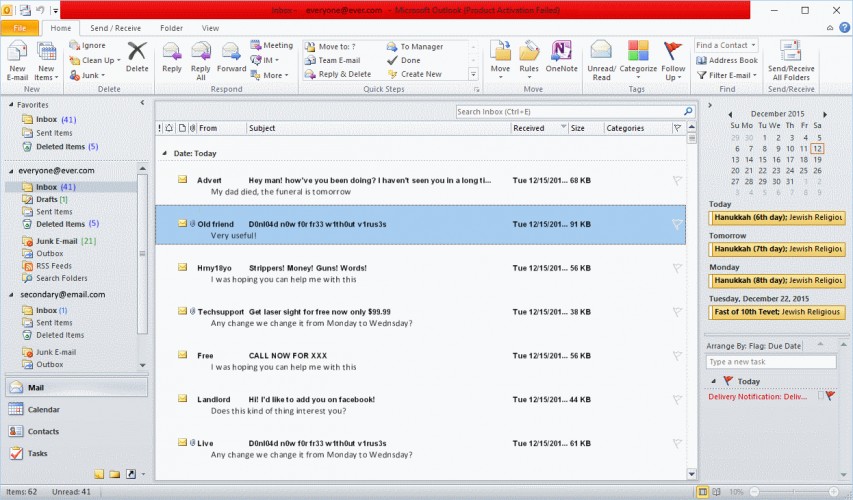This screenshot has height=500, width=853.
Task: Click the Find a Contact box
Action: click(x=726, y=45)
